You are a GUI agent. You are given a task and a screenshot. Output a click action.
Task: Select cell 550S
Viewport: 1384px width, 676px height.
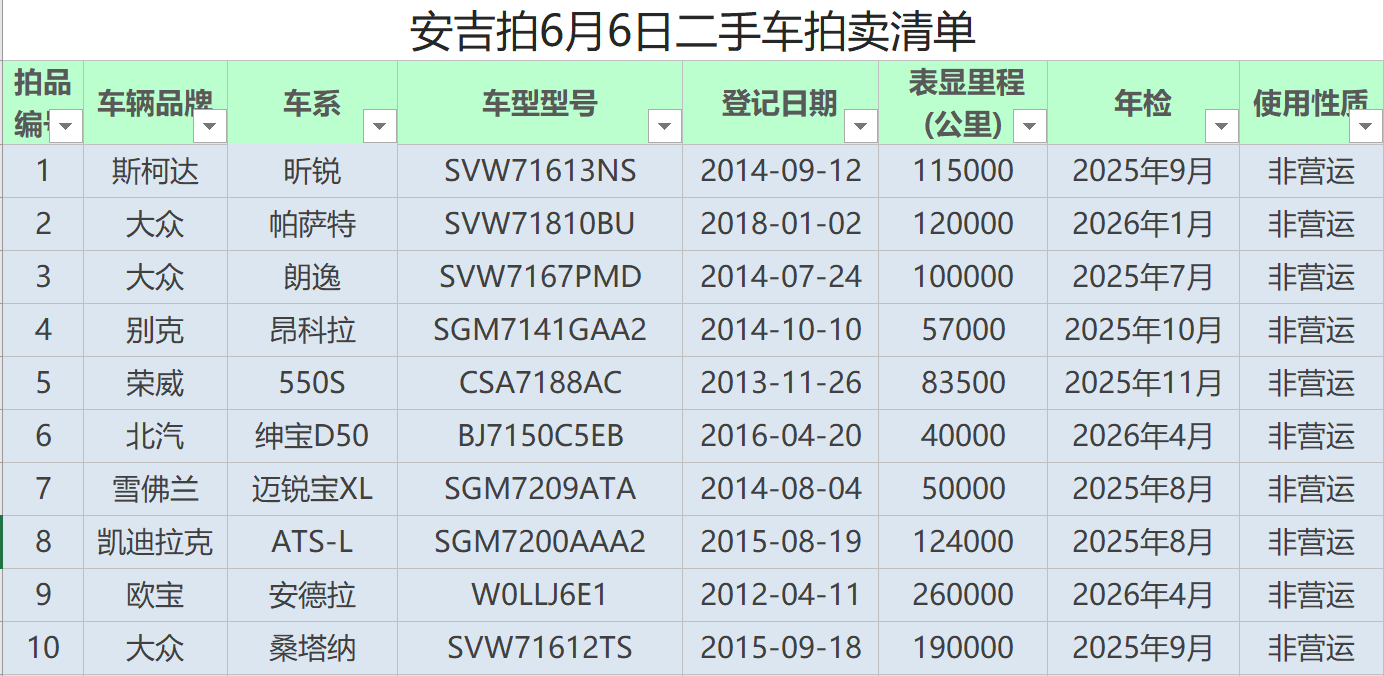pyautogui.click(x=312, y=383)
